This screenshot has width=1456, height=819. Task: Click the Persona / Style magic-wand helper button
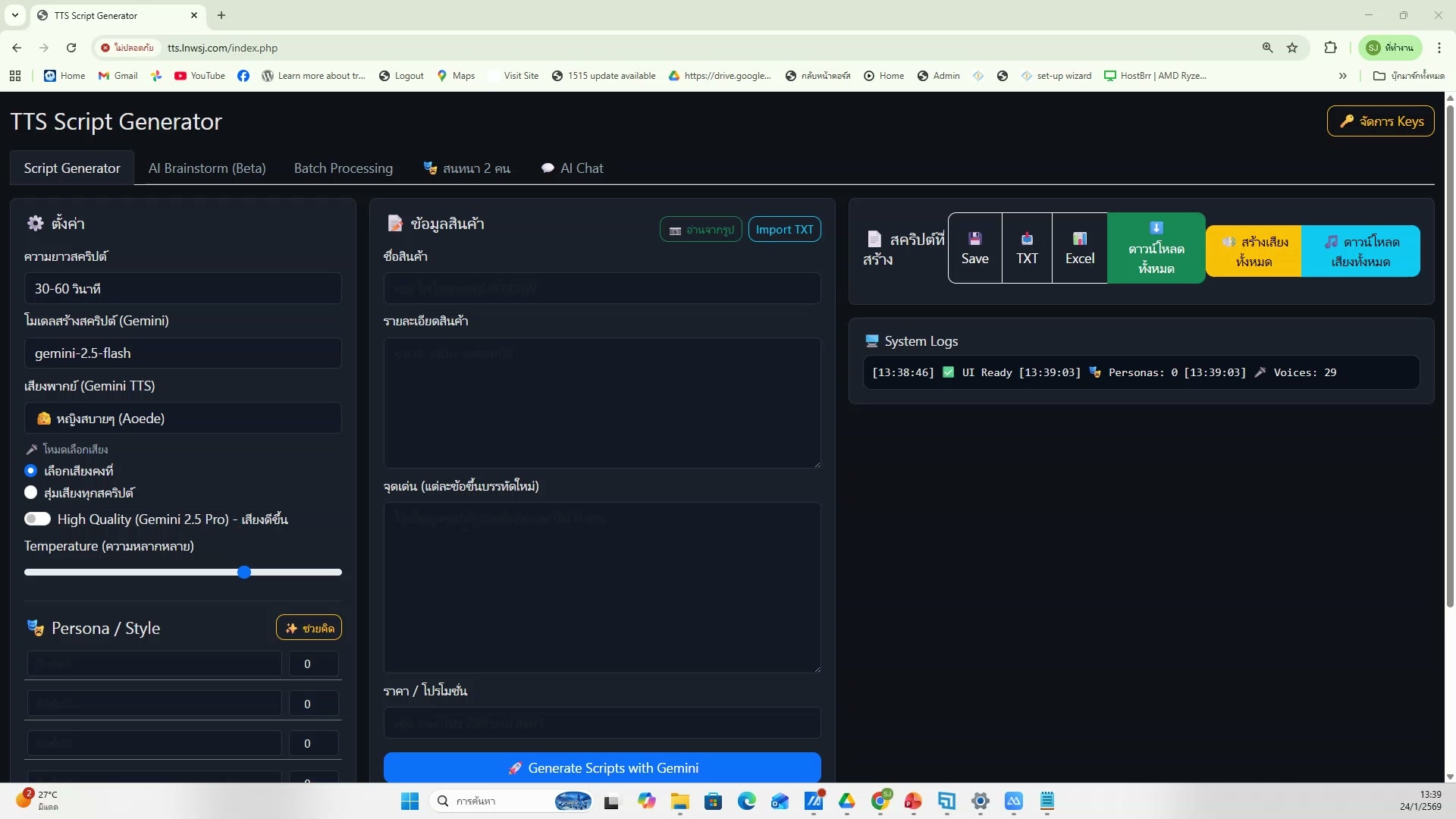click(309, 628)
